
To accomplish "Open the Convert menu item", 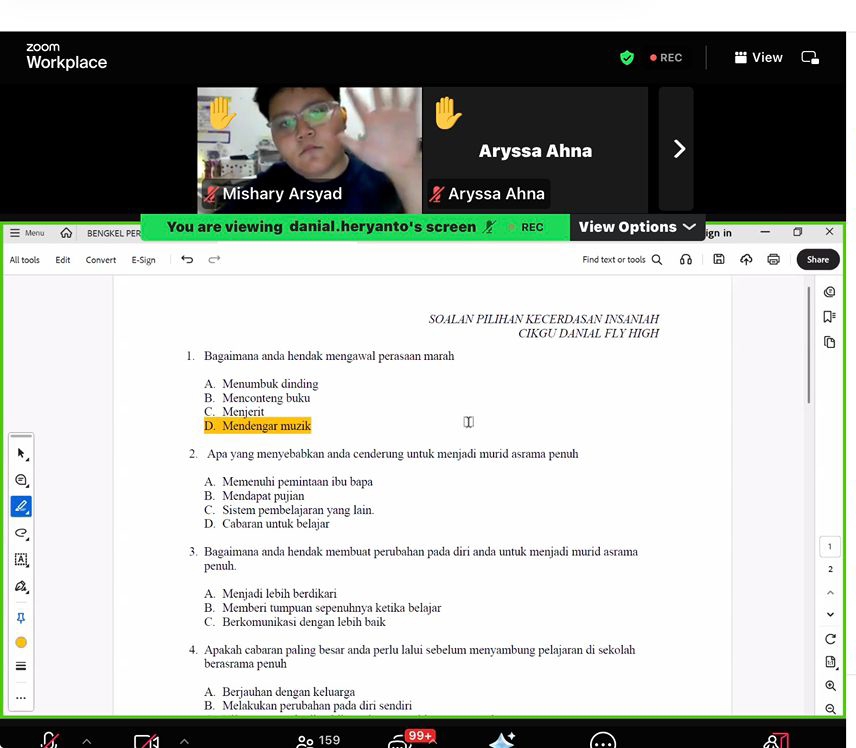I will [100, 260].
